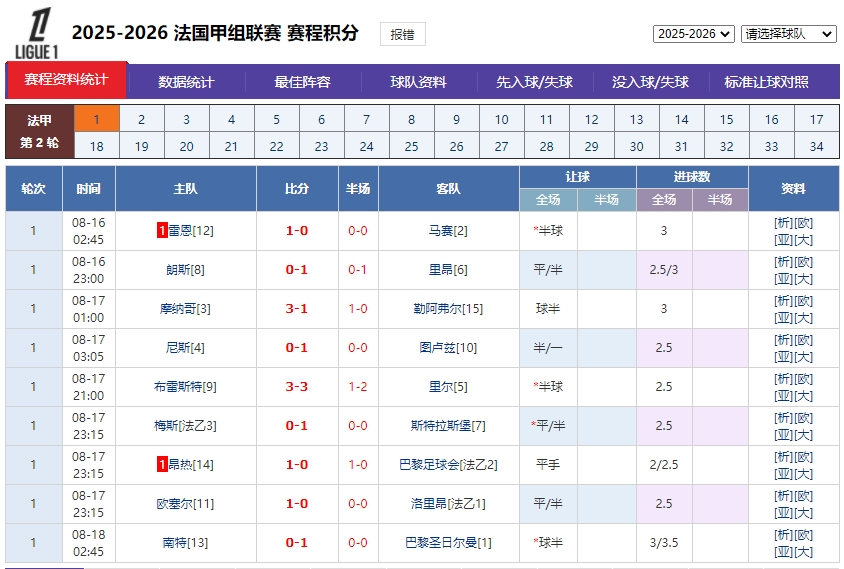Expand the 请选择球队 team selector
The width and height of the screenshot is (844, 569).
788,34
